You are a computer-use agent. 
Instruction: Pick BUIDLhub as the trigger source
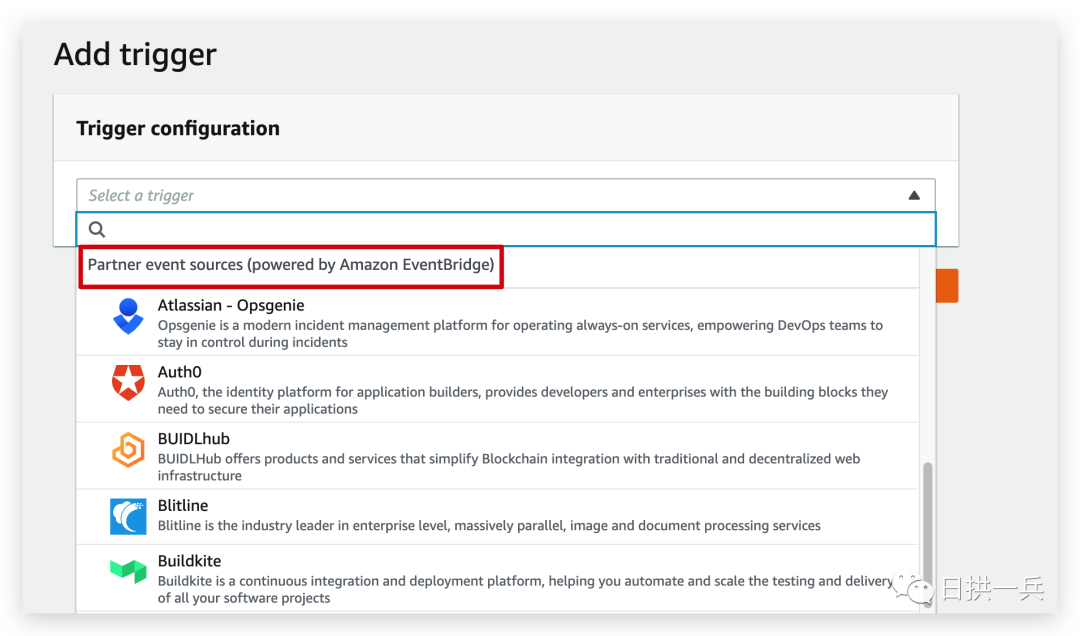[x=194, y=439]
